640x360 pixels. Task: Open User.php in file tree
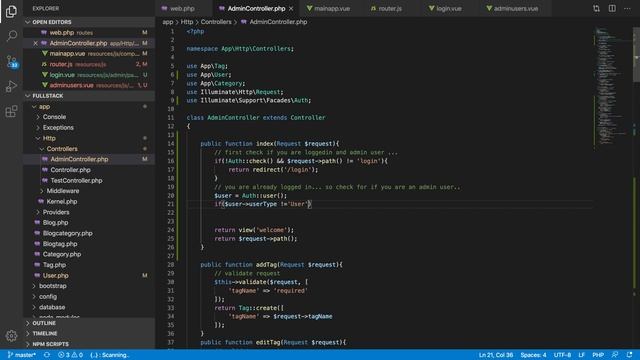[x=89, y=276]
